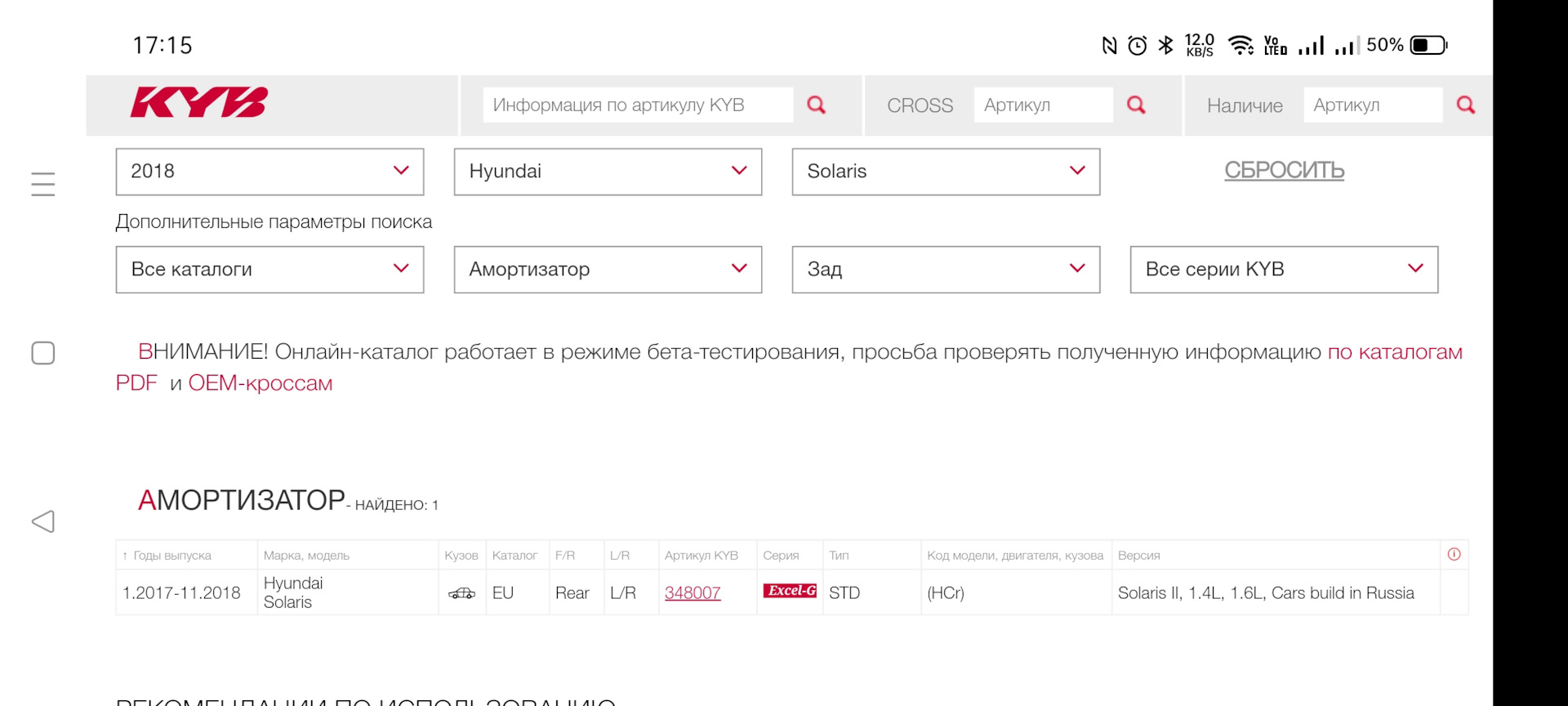Open the 2018 year dropdown
Viewport: 1568px width, 706px height.
point(269,172)
